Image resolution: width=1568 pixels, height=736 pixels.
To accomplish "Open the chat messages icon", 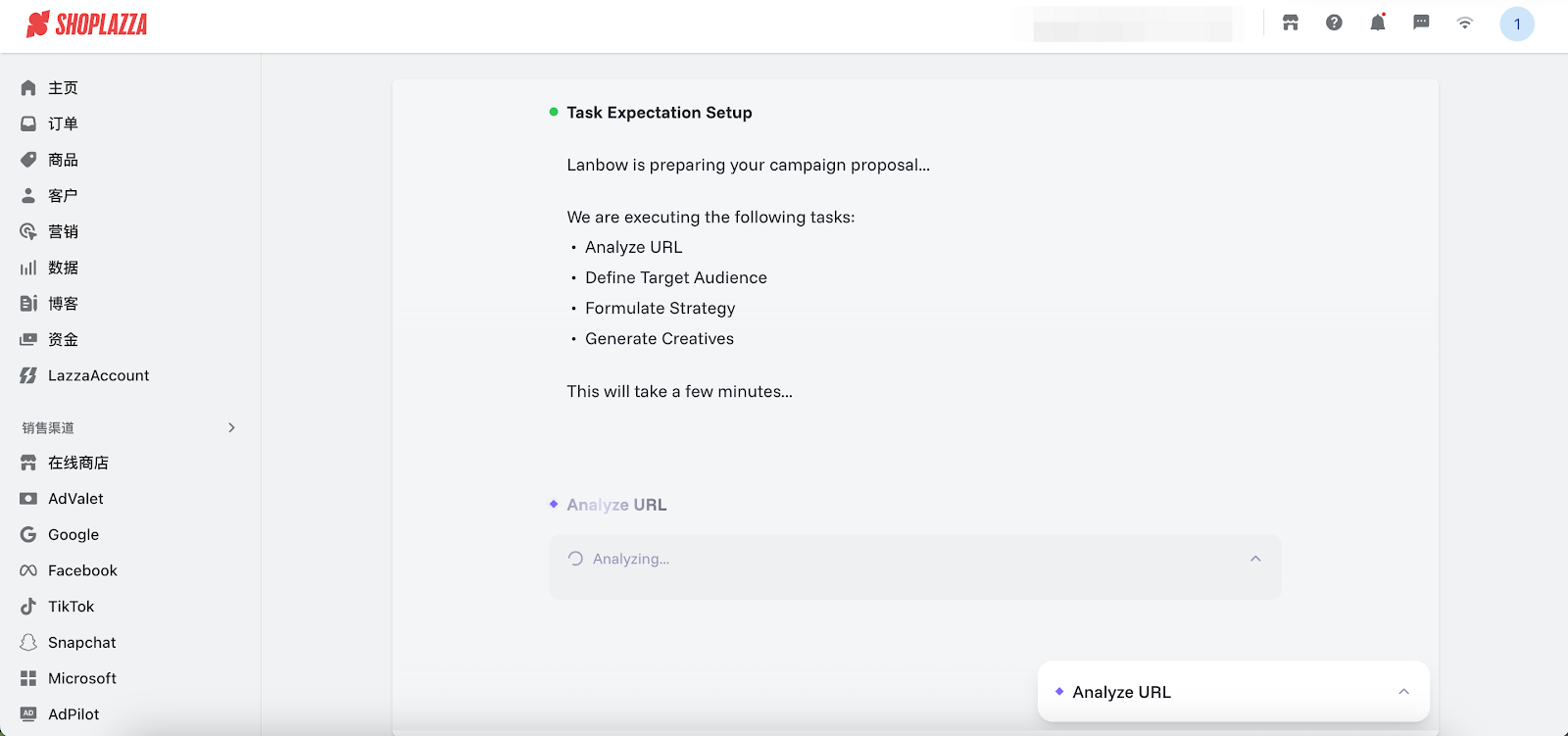I will click(x=1421, y=23).
